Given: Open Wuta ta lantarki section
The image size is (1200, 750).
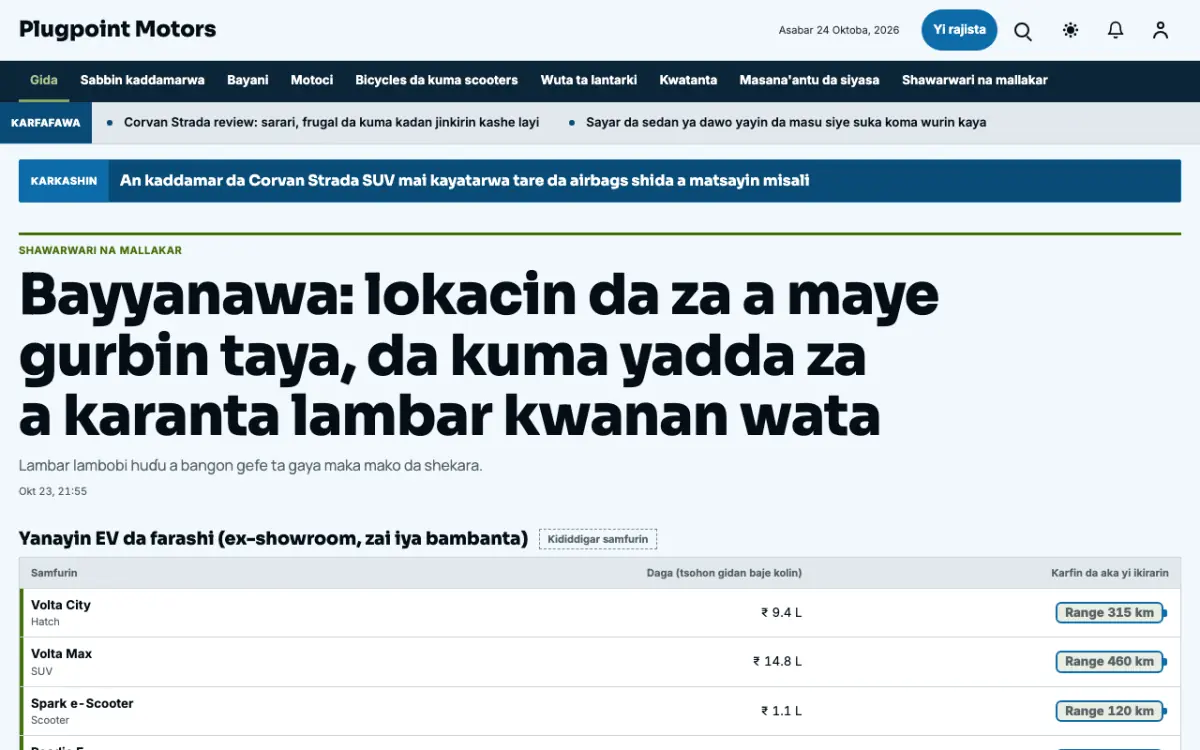Looking at the screenshot, I should click(x=589, y=80).
